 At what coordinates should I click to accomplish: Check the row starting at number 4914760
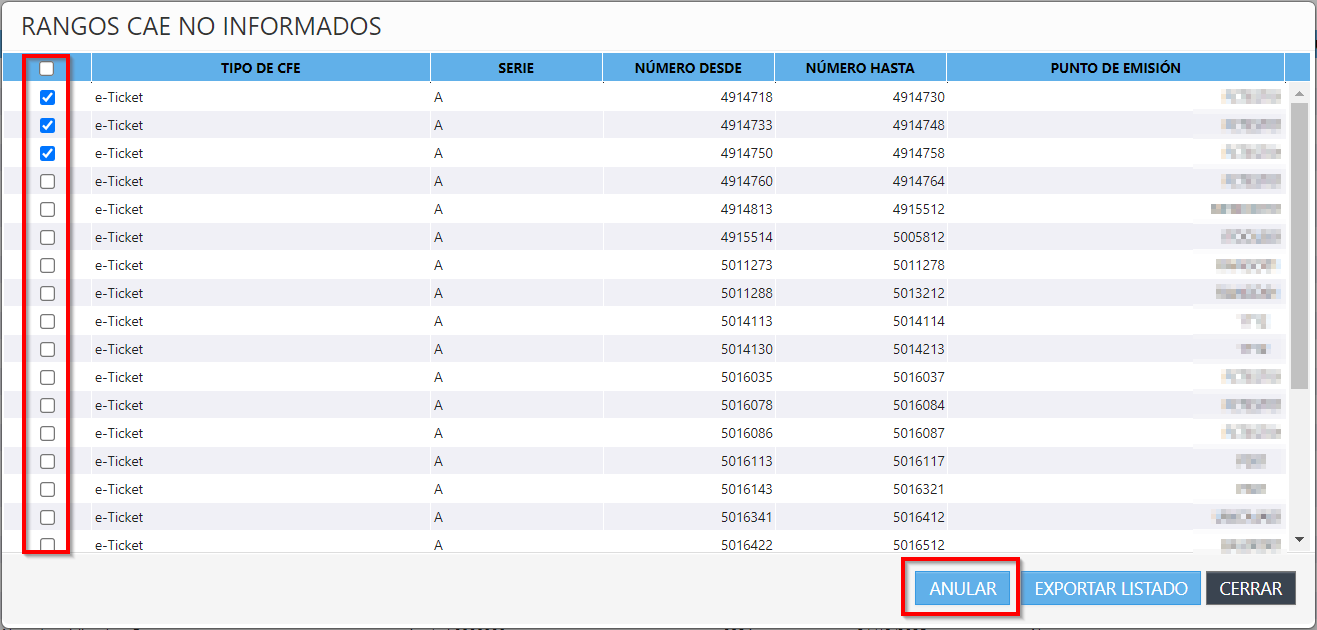coord(47,182)
